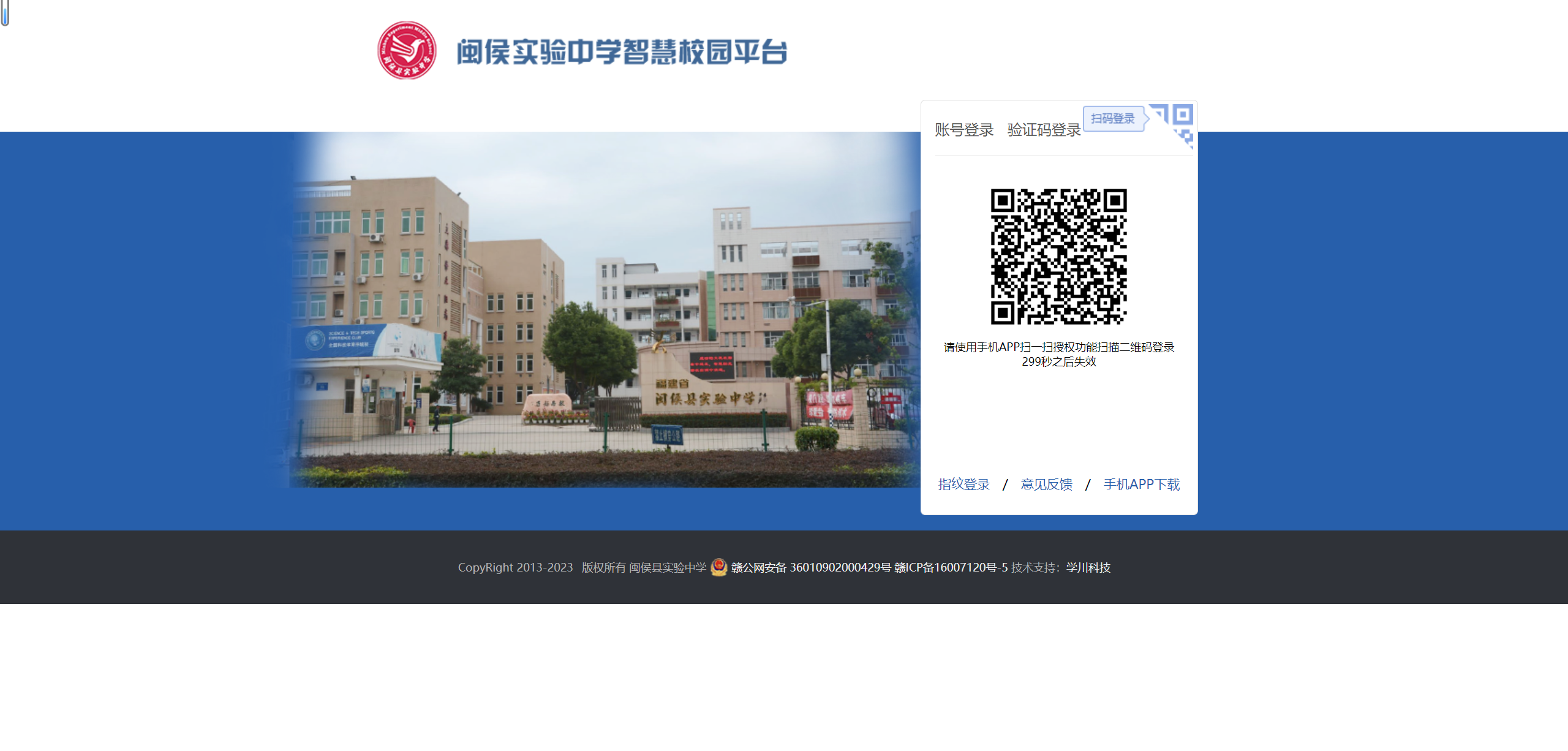1568x751 pixels.
Task: Click the QR corner login switch icon
Action: (x=1171, y=126)
